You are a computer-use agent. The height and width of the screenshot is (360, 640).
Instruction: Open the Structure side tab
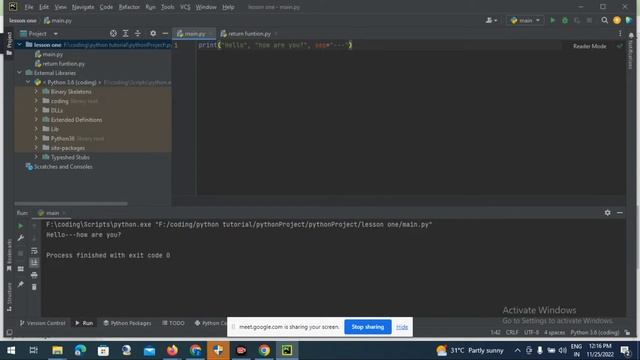click(9, 297)
